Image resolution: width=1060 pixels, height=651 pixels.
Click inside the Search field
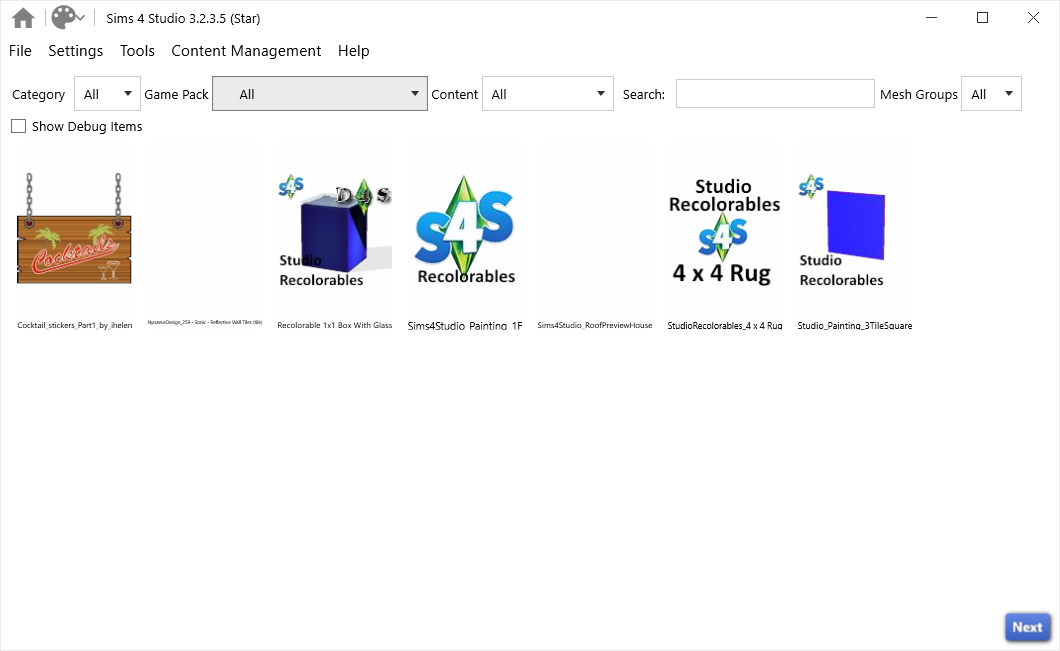pos(775,93)
